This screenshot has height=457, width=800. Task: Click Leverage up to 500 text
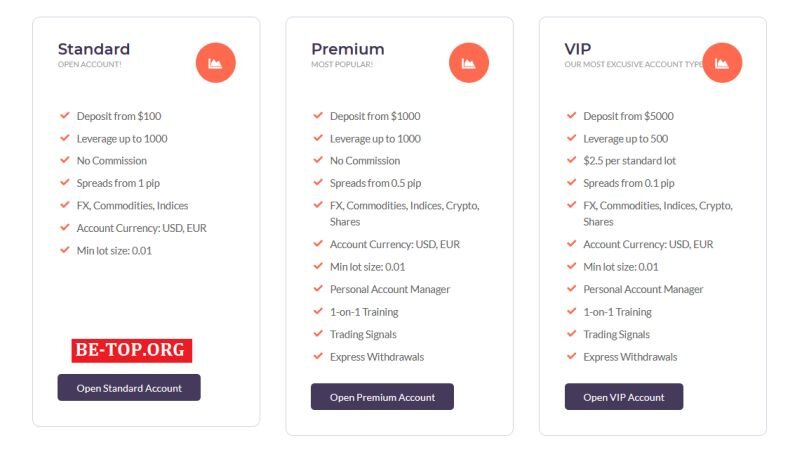pos(626,139)
